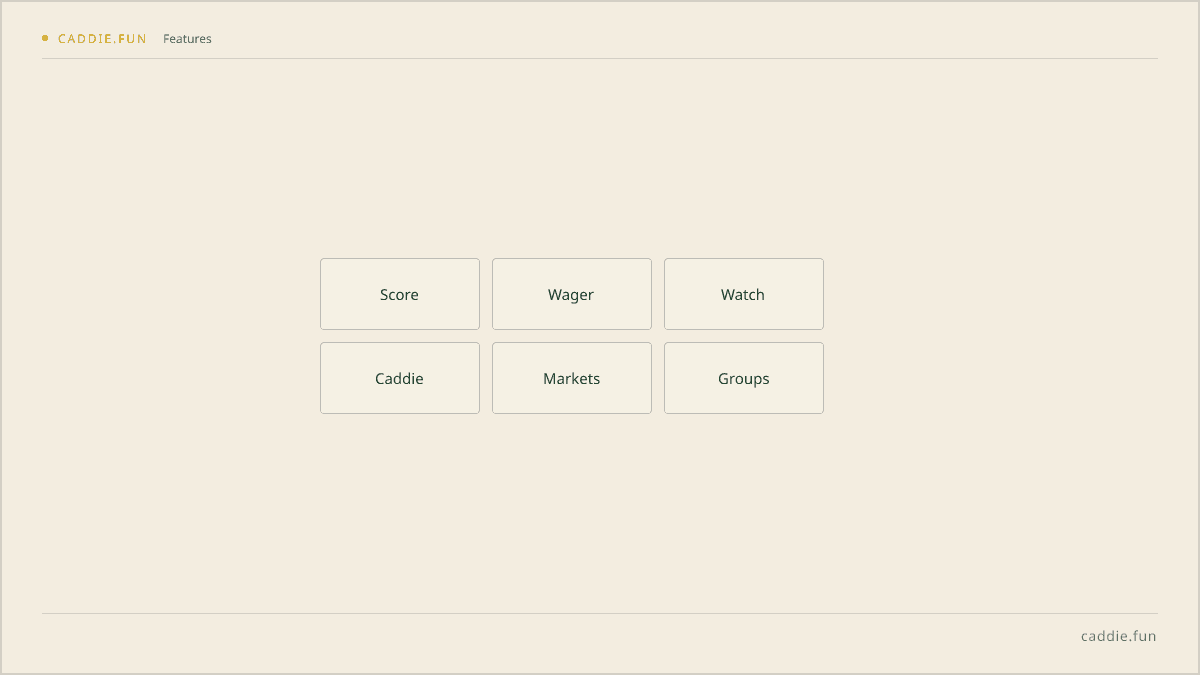Open the Markets feature card
The image size is (1200, 675).
point(572,378)
